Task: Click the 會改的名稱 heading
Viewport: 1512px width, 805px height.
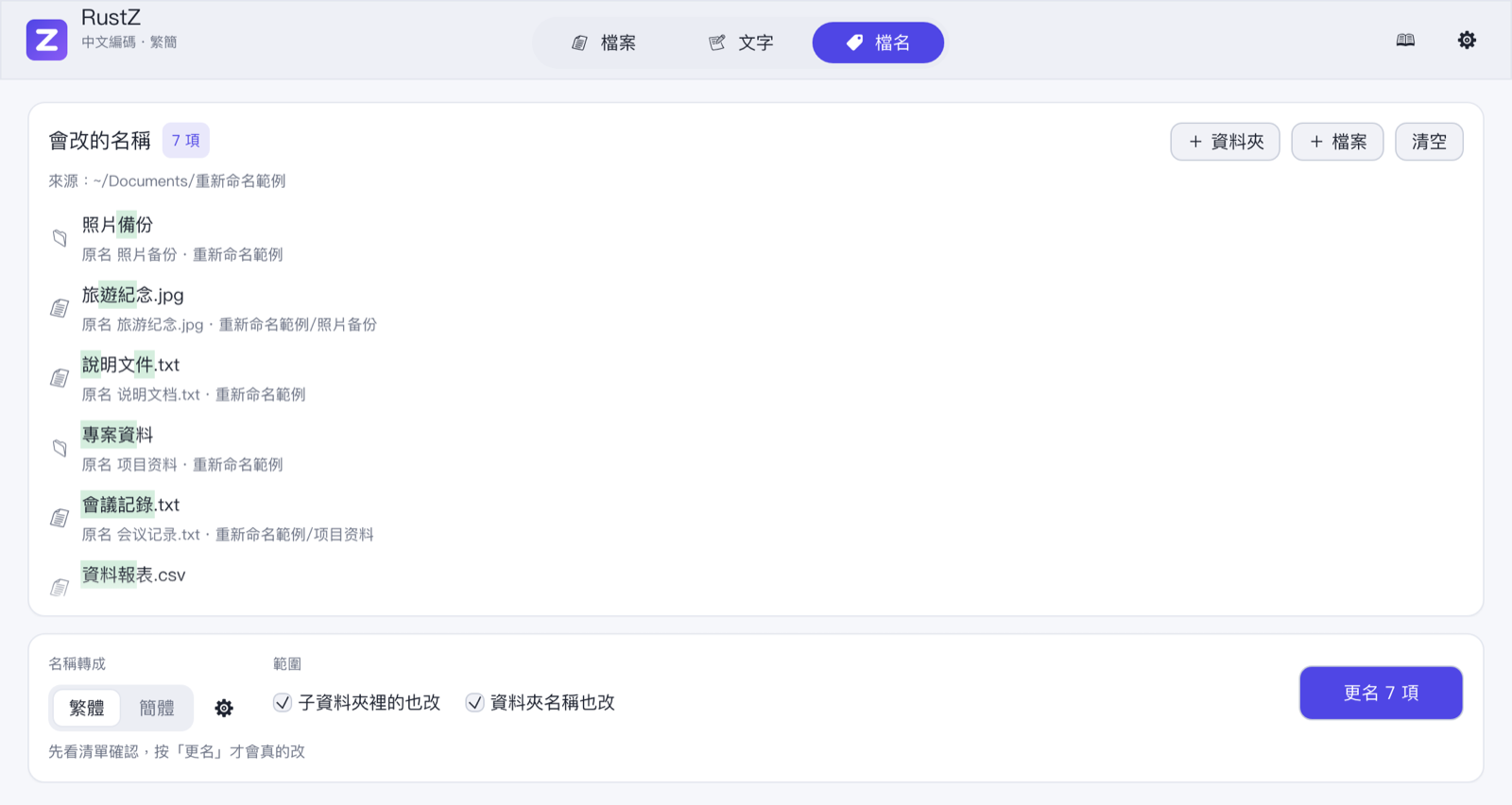Action: (x=100, y=141)
